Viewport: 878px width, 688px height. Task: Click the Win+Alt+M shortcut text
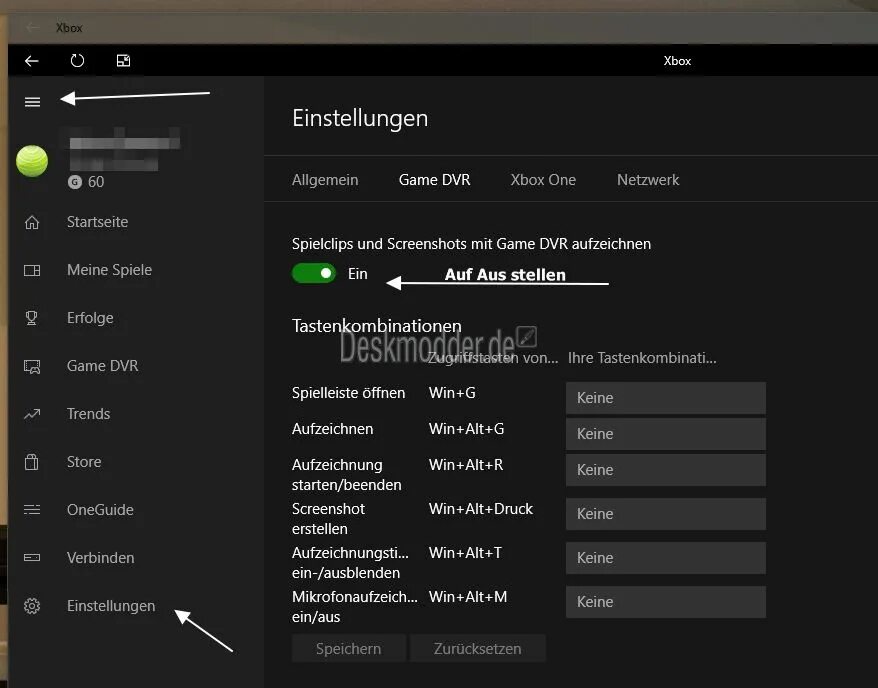468,597
